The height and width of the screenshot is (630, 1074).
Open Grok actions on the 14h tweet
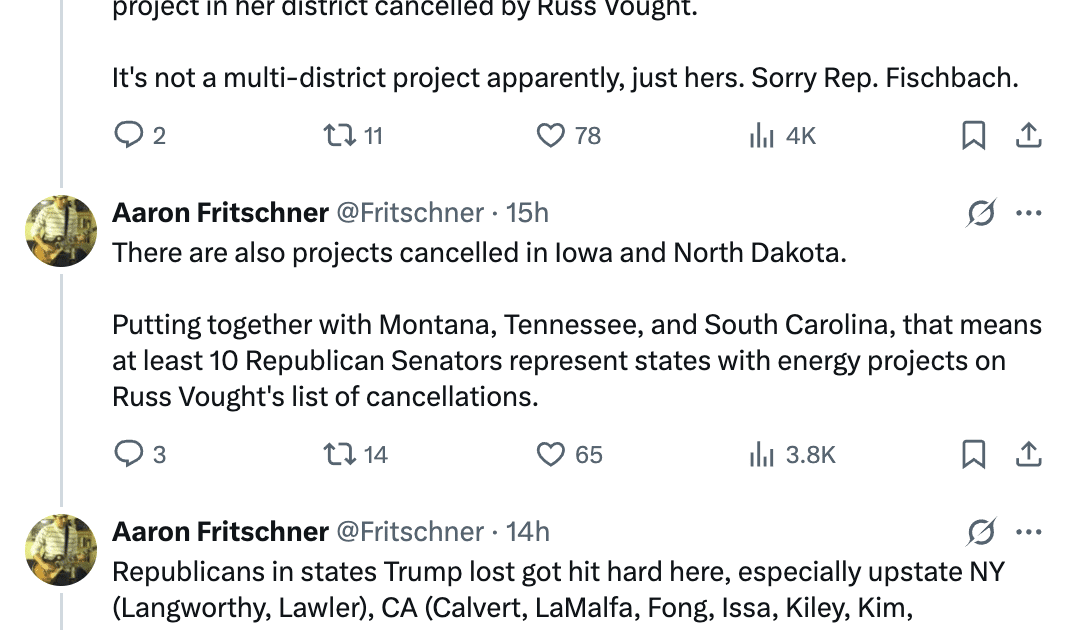981,532
